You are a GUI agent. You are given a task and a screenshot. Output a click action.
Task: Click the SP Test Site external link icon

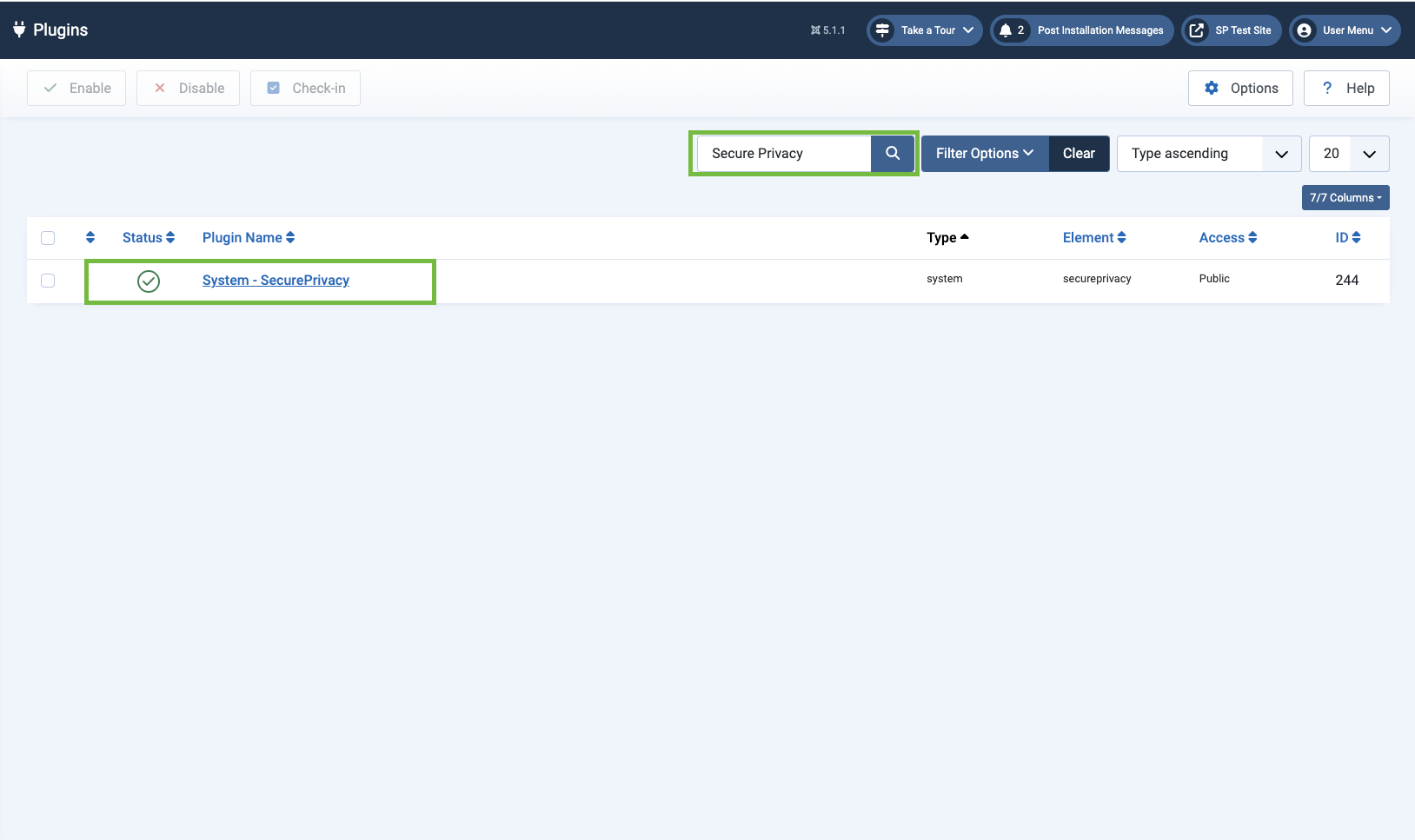[x=1197, y=30]
